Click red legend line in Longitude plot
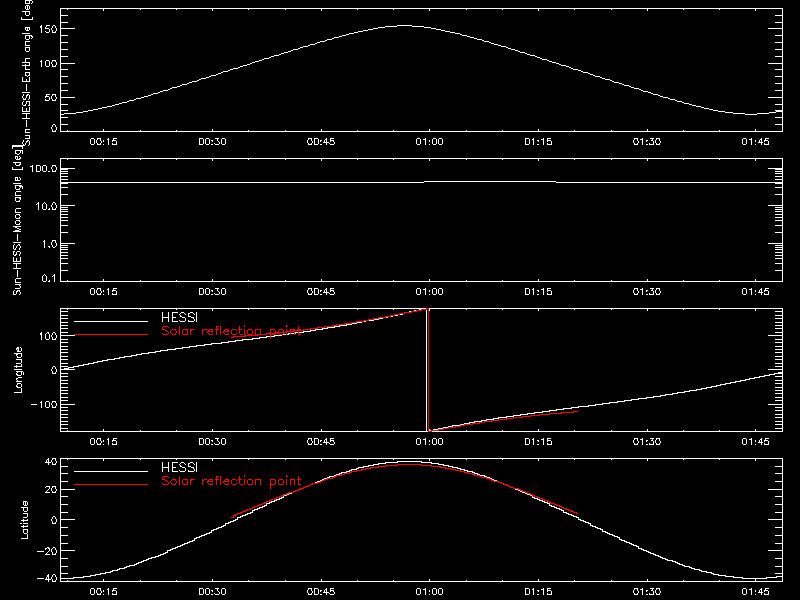Screen dimensions: 800x600 point(111,335)
